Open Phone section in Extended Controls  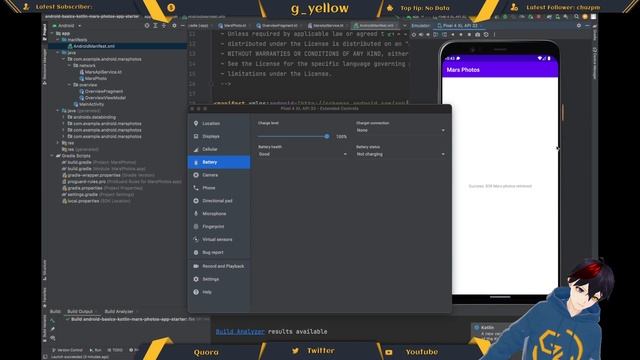219,188
